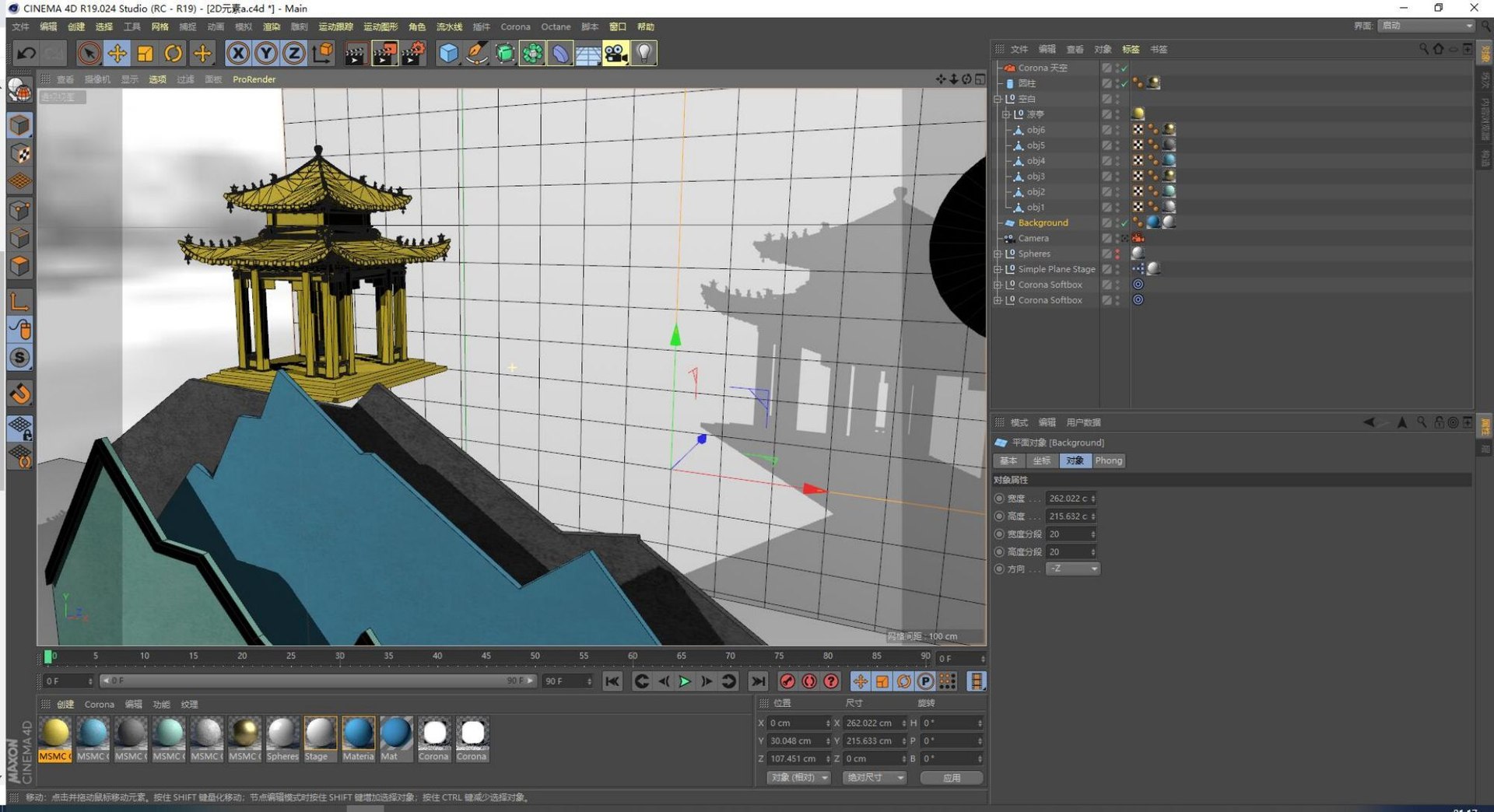This screenshot has width=1494, height=812.
Task: Open Render Settings clapperboard with gear
Action: [x=413, y=53]
